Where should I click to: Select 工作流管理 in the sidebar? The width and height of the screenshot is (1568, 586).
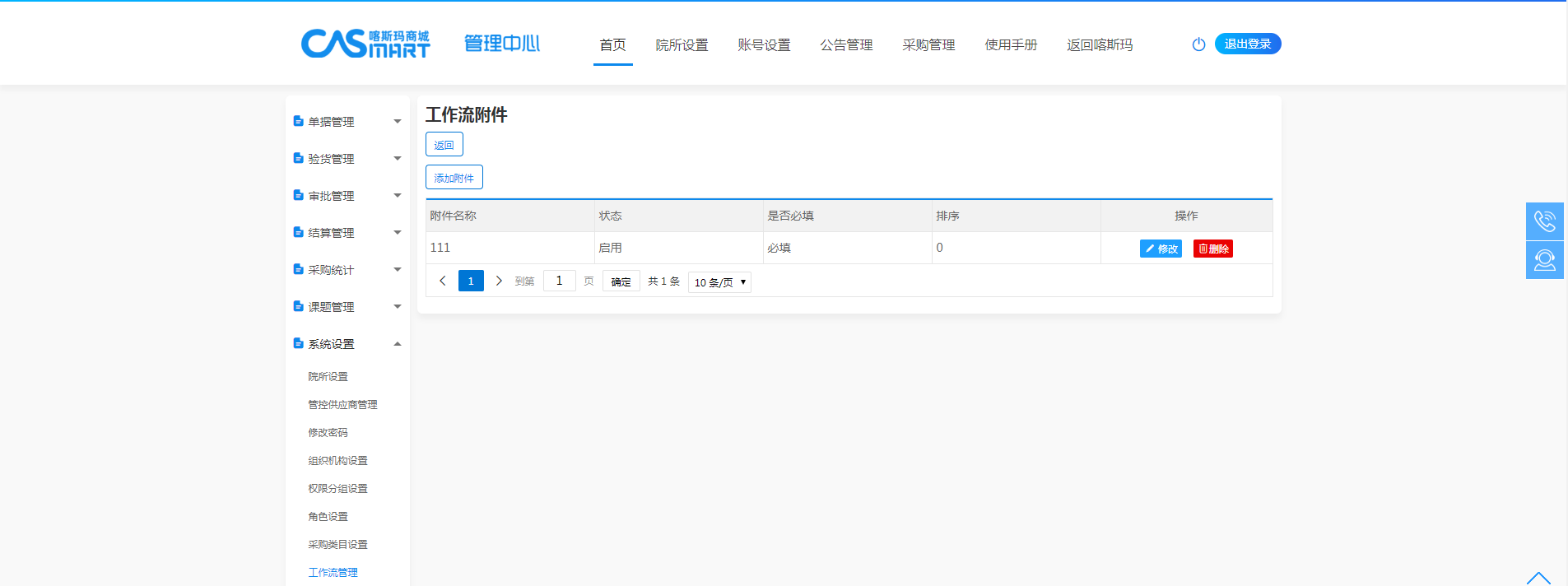(x=333, y=572)
